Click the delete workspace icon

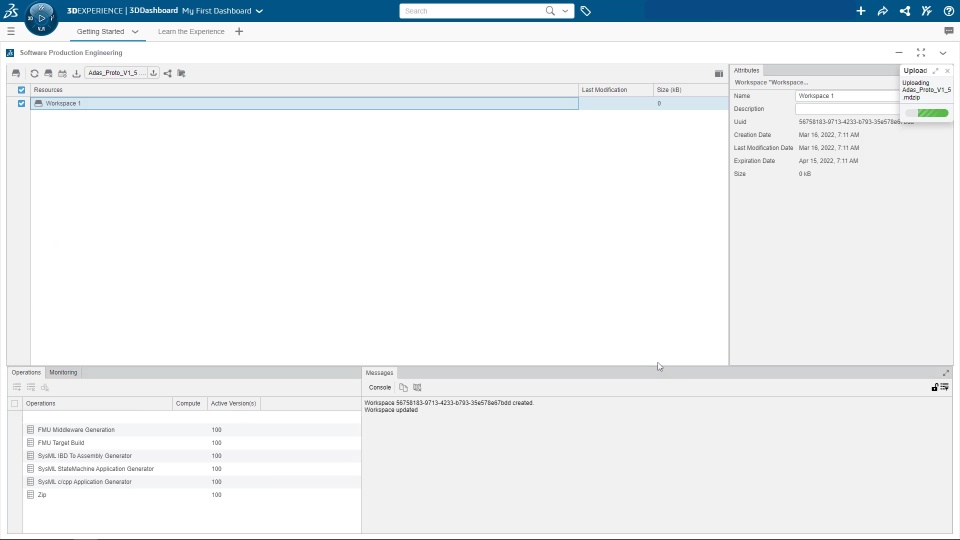click(48, 73)
